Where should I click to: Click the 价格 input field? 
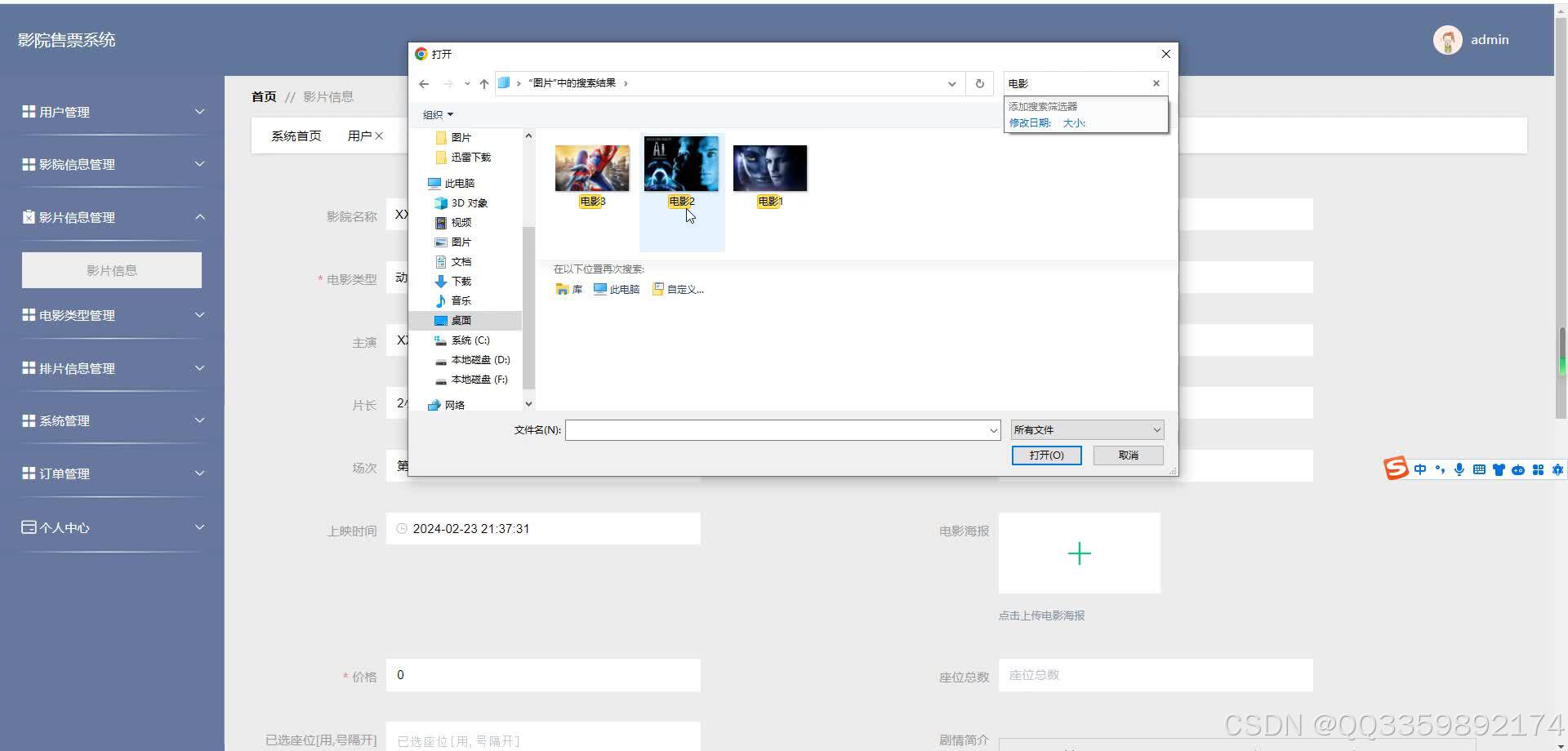pyautogui.click(x=543, y=675)
